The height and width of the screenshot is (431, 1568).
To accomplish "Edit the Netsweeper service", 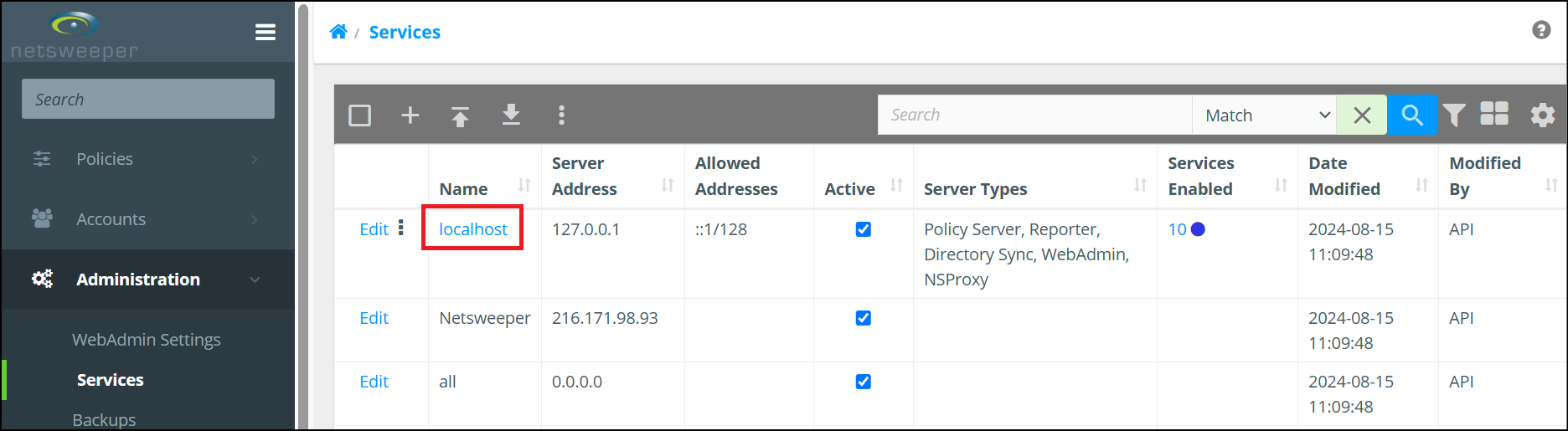I will click(374, 318).
